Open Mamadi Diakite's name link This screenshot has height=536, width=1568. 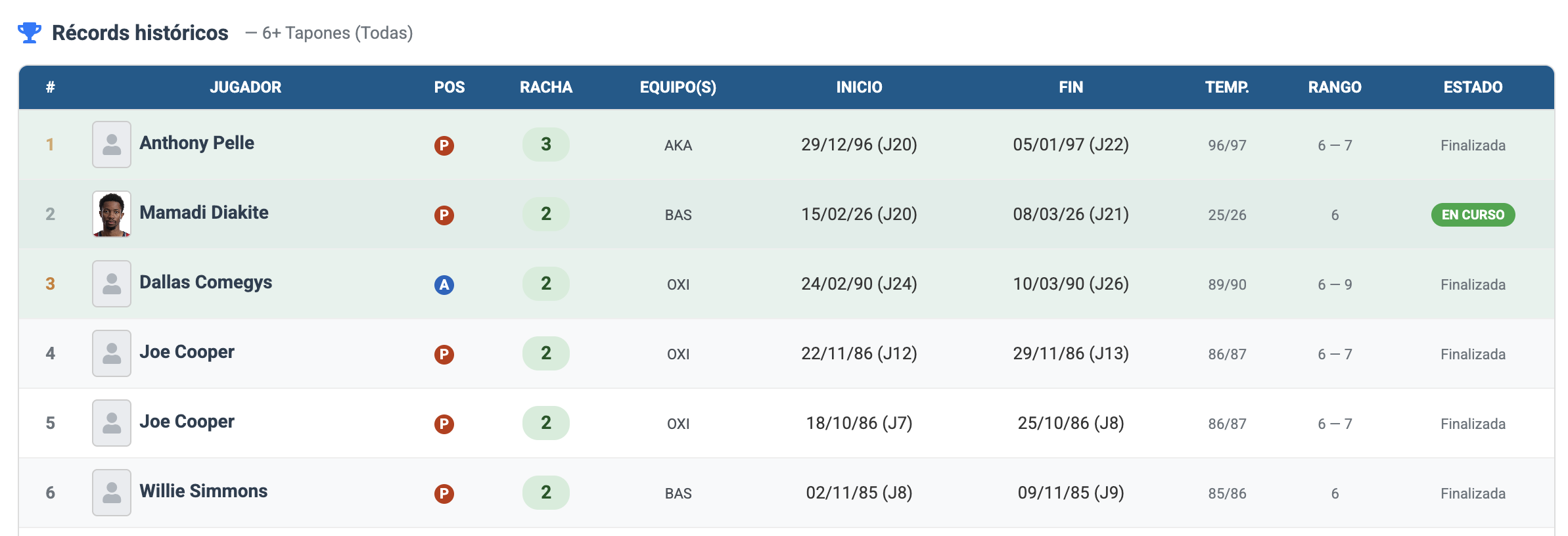tap(204, 213)
